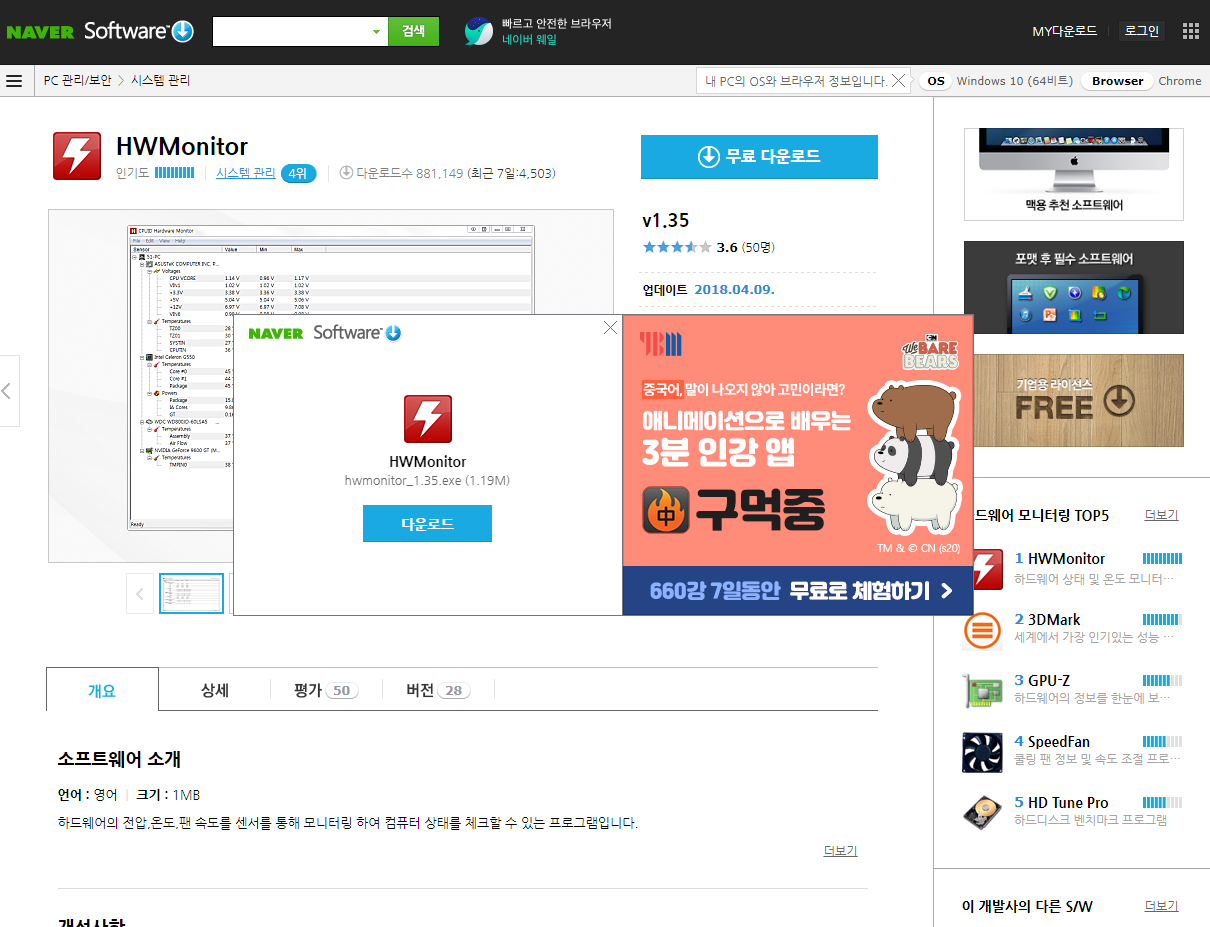Close the download popup with X
Image resolution: width=1210 pixels, height=927 pixels.
click(x=611, y=327)
